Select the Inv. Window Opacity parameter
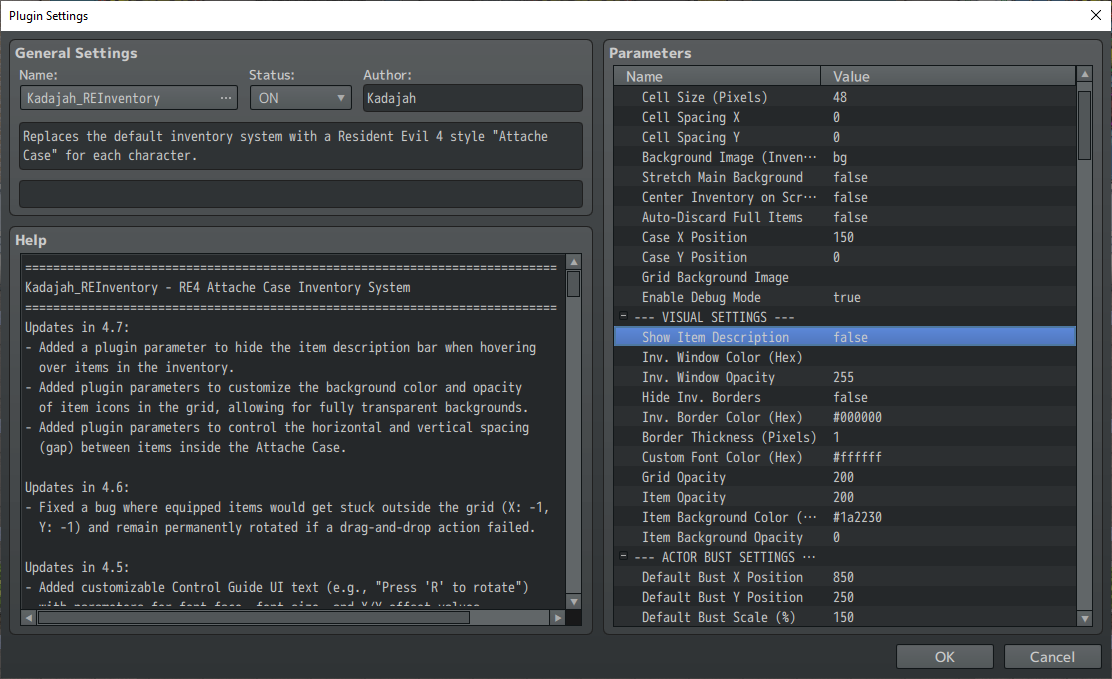 click(845, 377)
